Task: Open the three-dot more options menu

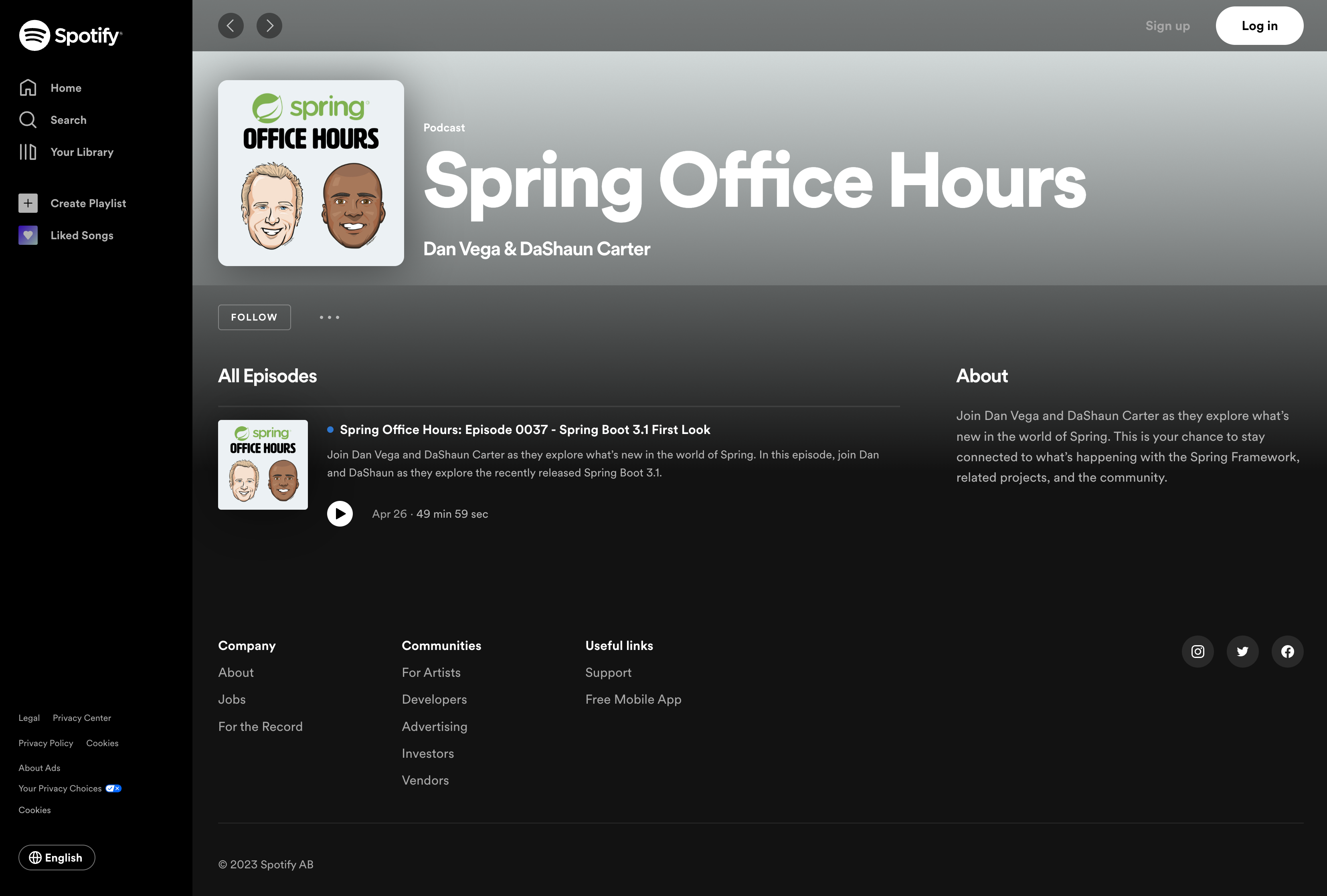Action: pyautogui.click(x=330, y=317)
